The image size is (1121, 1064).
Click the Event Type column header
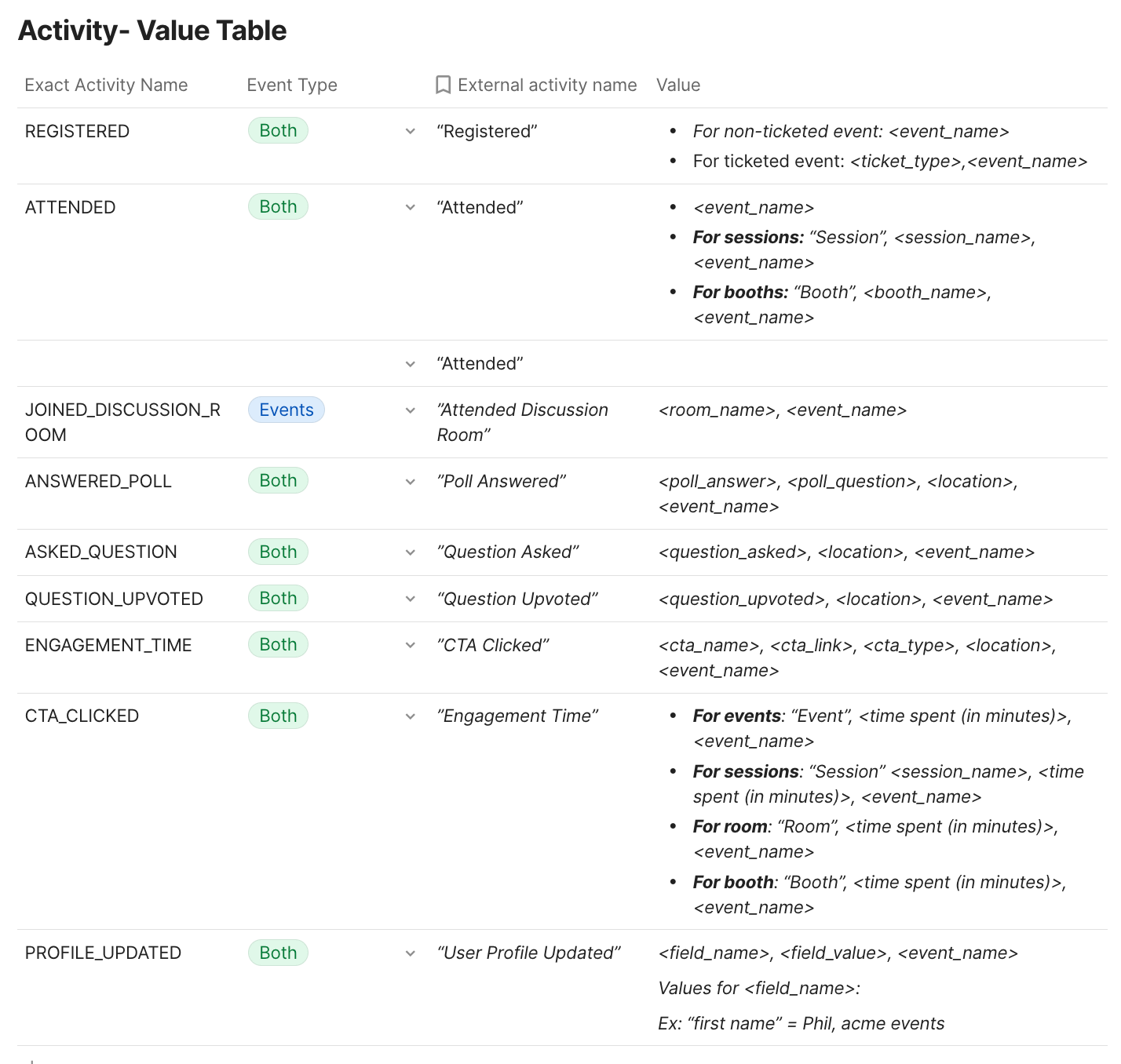click(x=292, y=85)
